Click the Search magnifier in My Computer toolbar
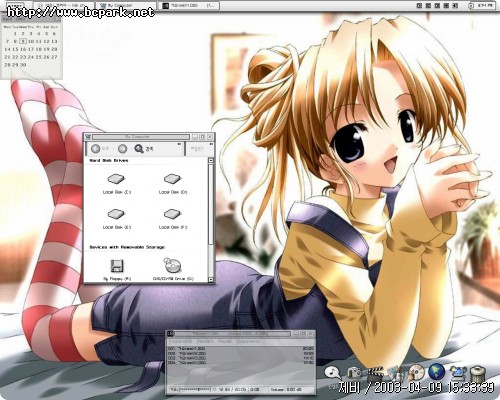Screen dimensions: 500x400 point(139,149)
